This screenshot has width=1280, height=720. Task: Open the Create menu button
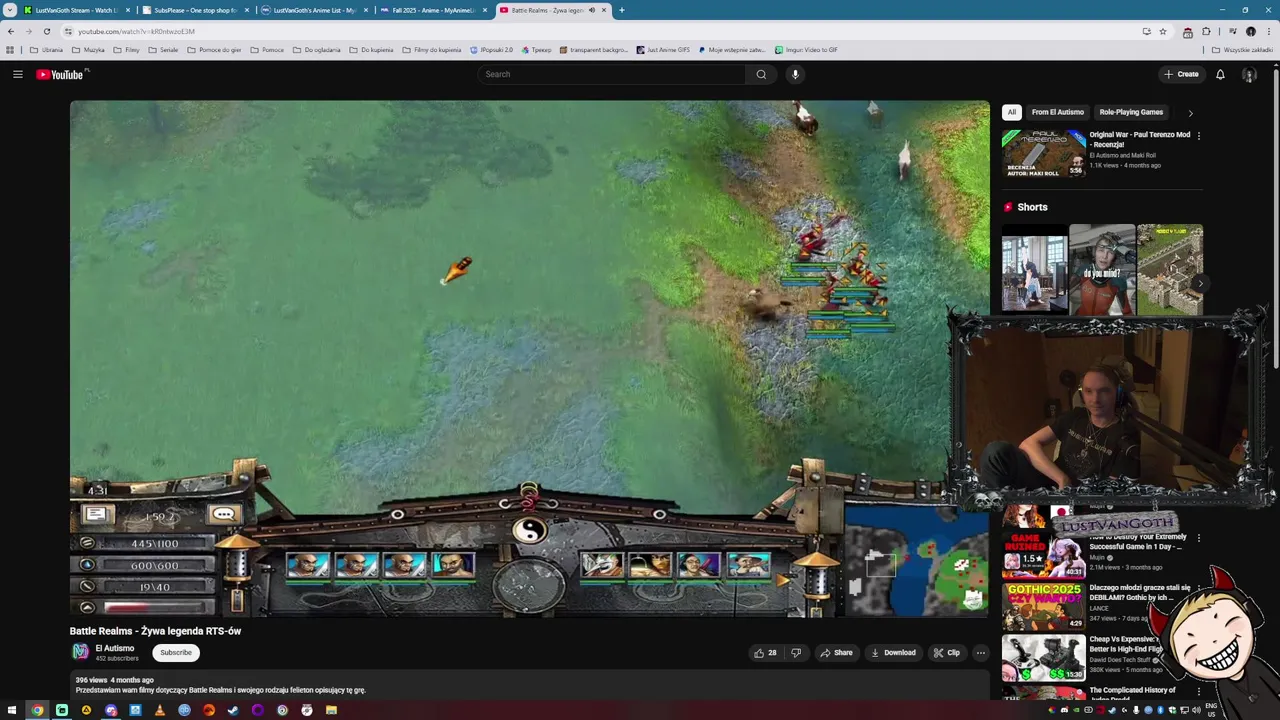pyautogui.click(x=1181, y=74)
